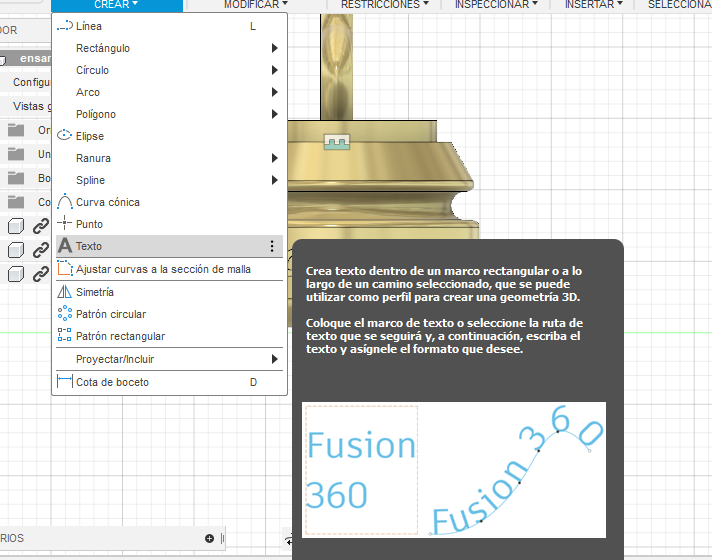This screenshot has height=560, width=712.
Task: Open the Arco submenu arrow
Action: point(274,92)
